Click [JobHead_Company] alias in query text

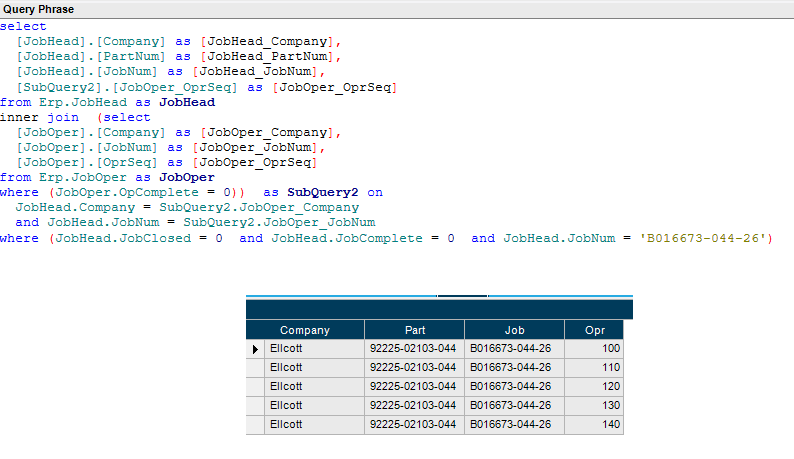[x=267, y=42]
